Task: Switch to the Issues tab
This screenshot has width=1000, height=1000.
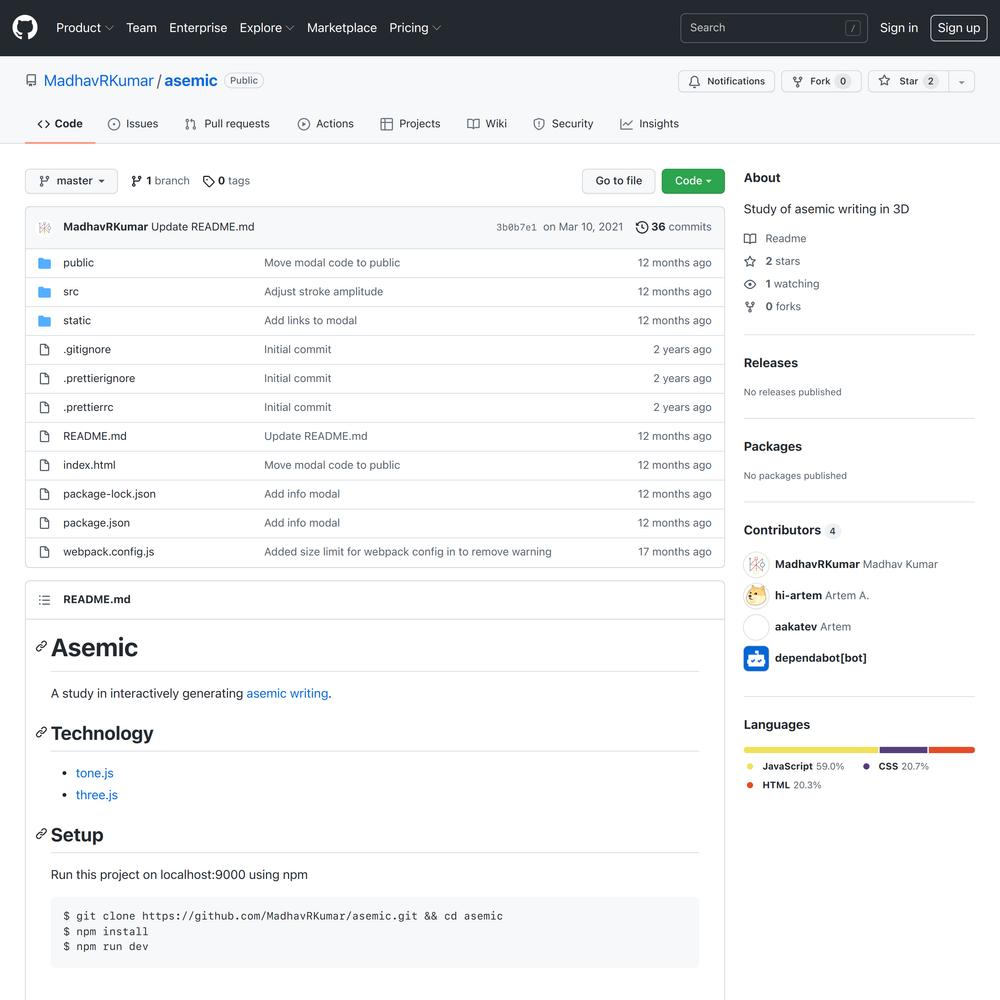Action: 133,124
